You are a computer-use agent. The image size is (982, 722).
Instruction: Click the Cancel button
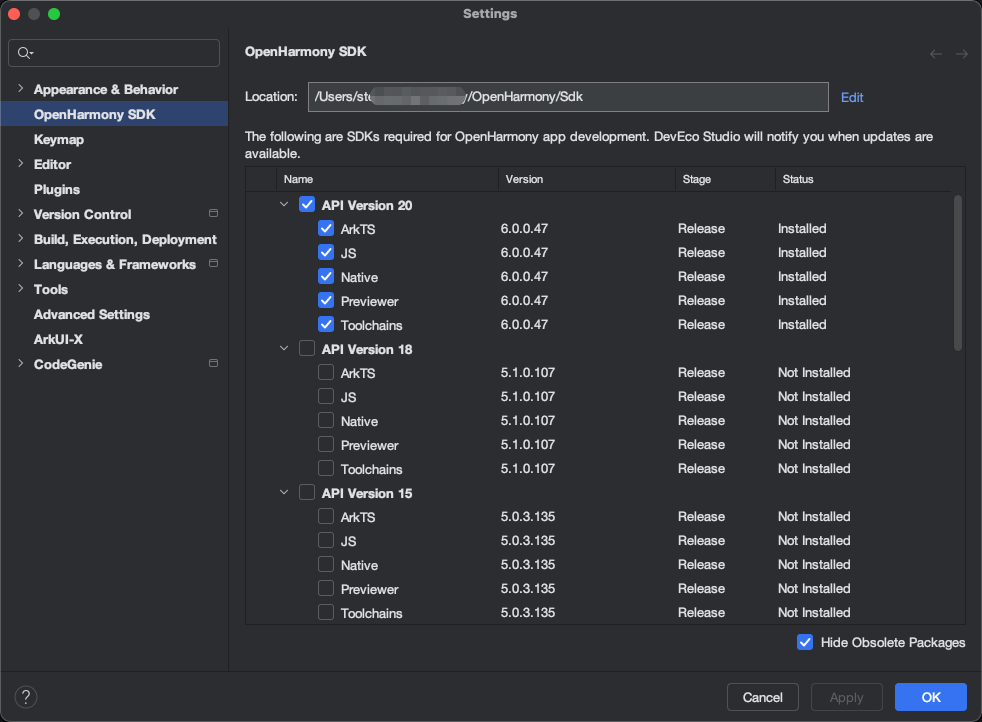point(762,697)
